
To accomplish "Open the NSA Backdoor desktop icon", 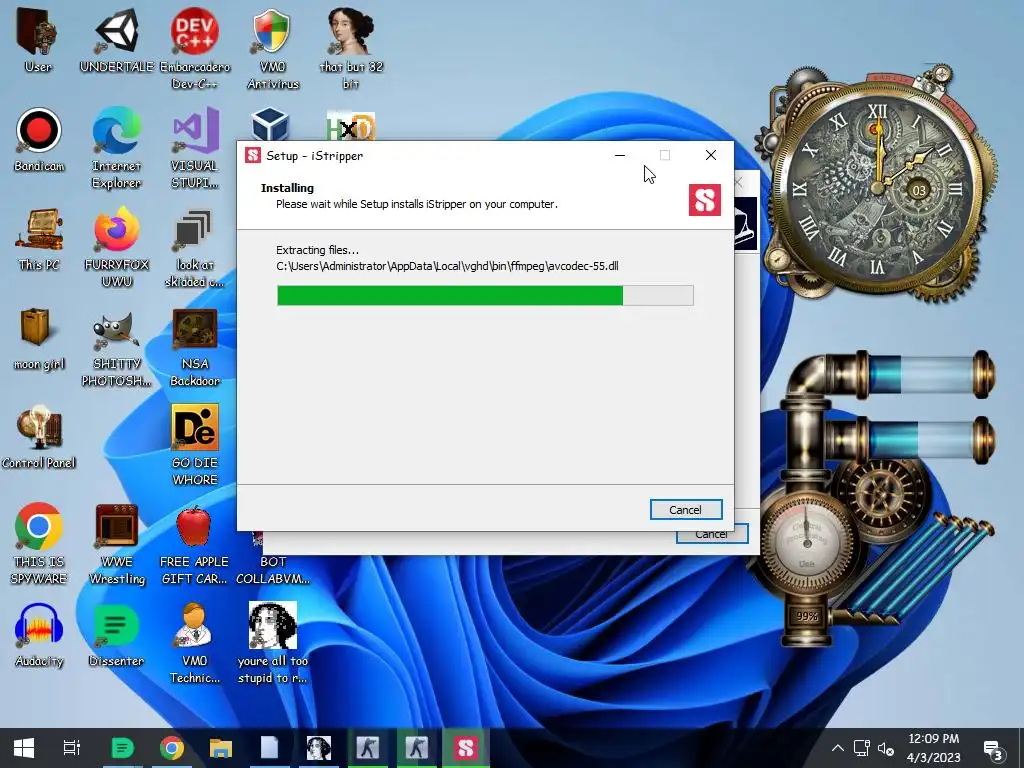I will 195,347.
